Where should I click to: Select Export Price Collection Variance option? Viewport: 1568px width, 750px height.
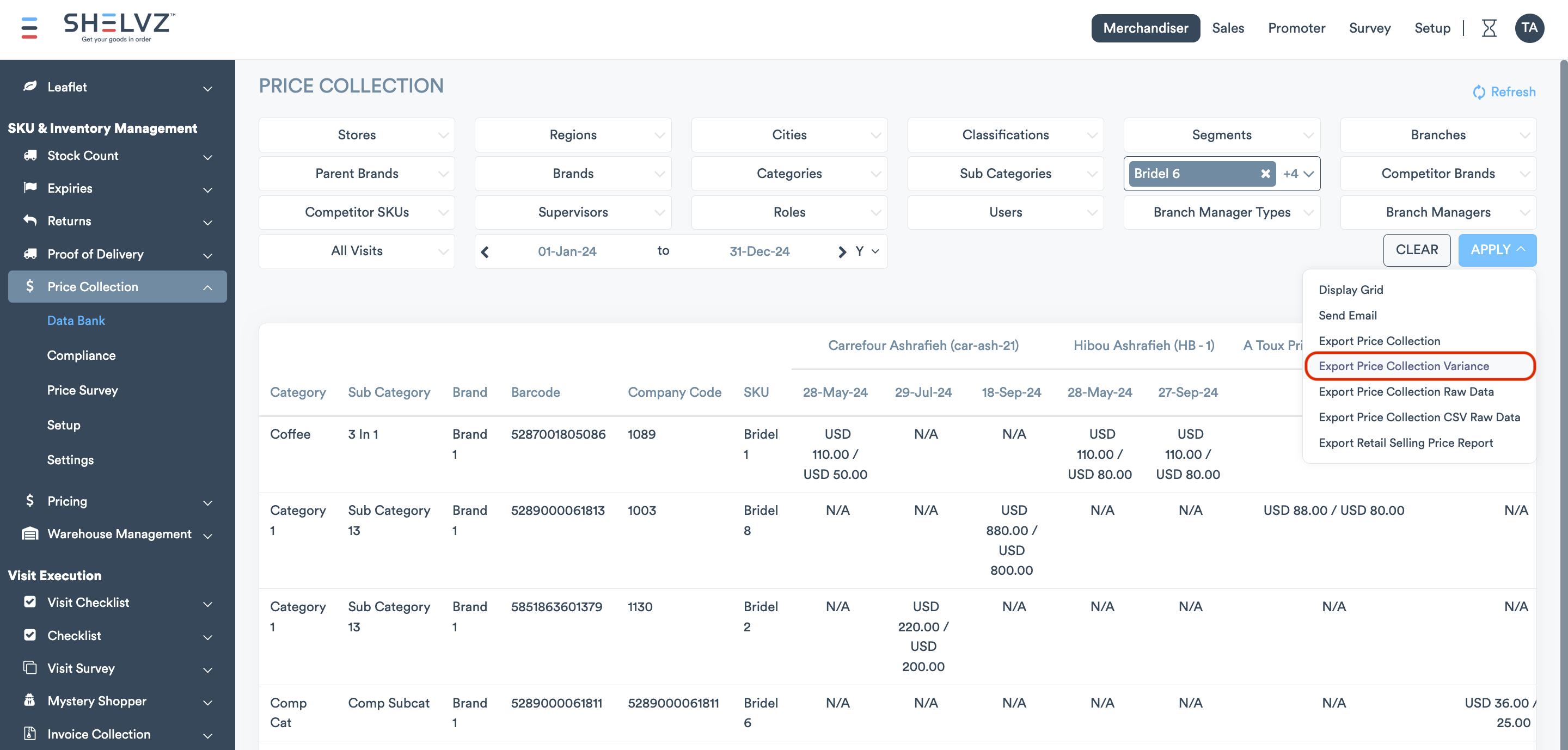(1403, 366)
